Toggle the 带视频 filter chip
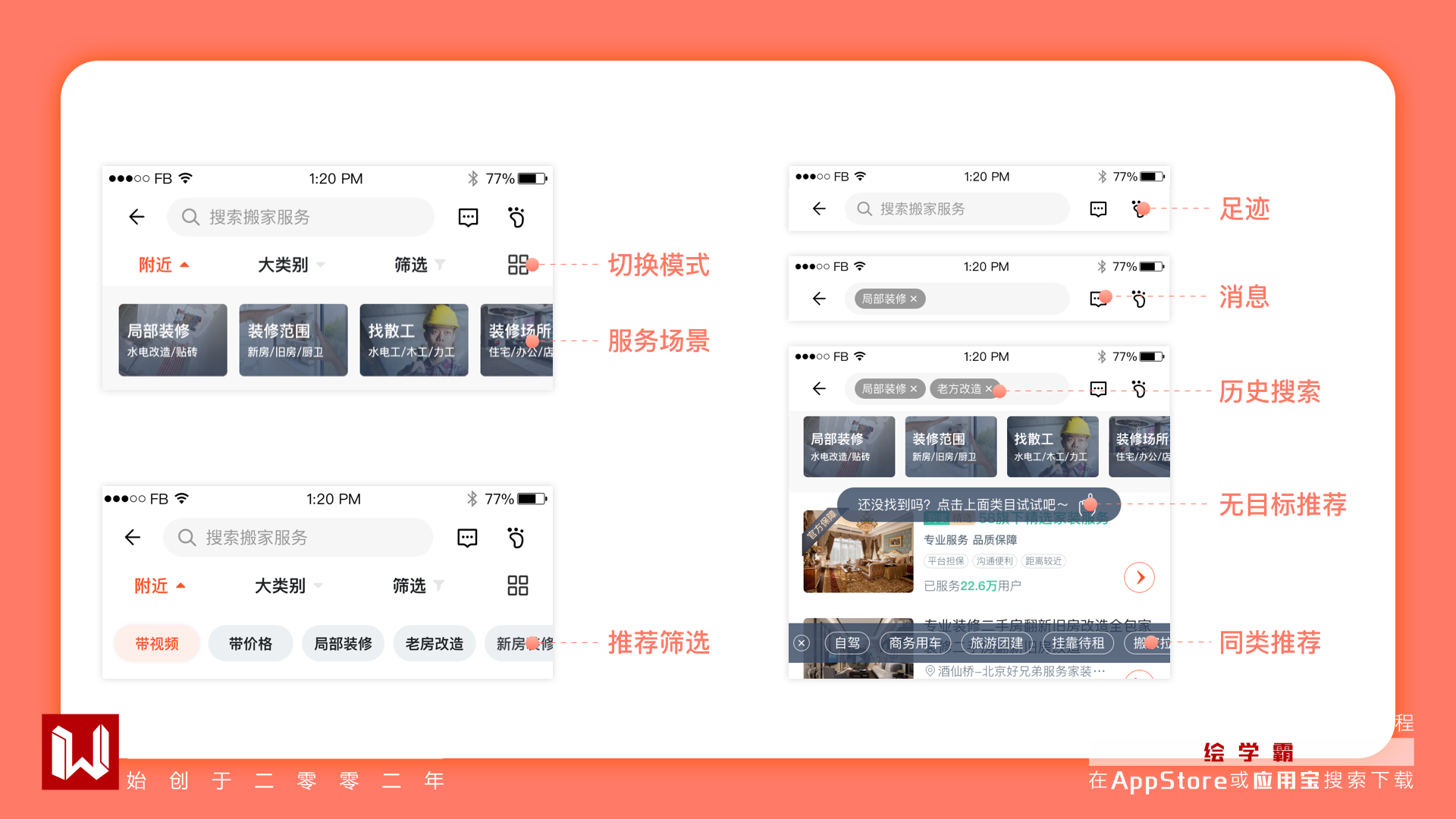The width and height of the screenshot is (1456, 819). [x=157, y=644]
